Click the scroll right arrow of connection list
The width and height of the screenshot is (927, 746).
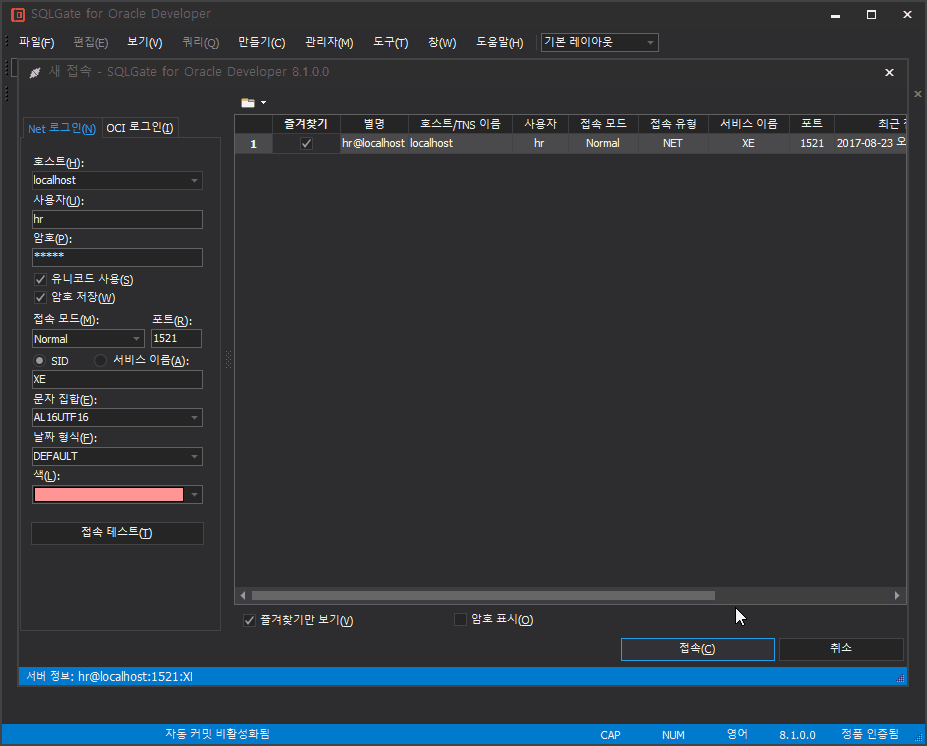[897, 596]
